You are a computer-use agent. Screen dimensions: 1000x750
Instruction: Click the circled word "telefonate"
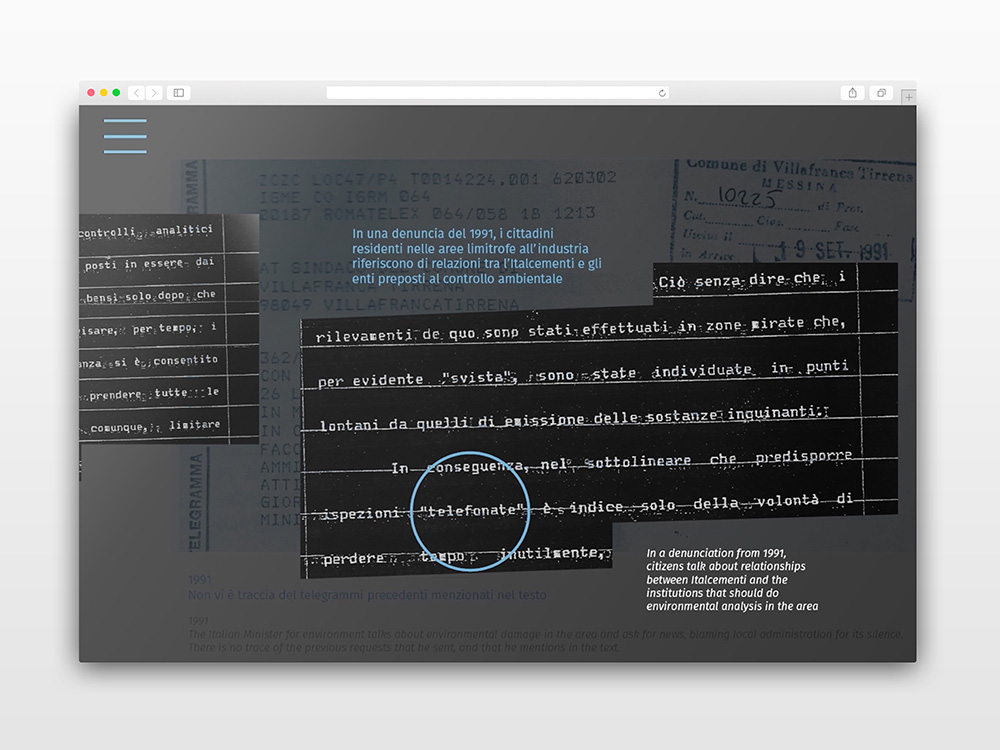point(471,510)
